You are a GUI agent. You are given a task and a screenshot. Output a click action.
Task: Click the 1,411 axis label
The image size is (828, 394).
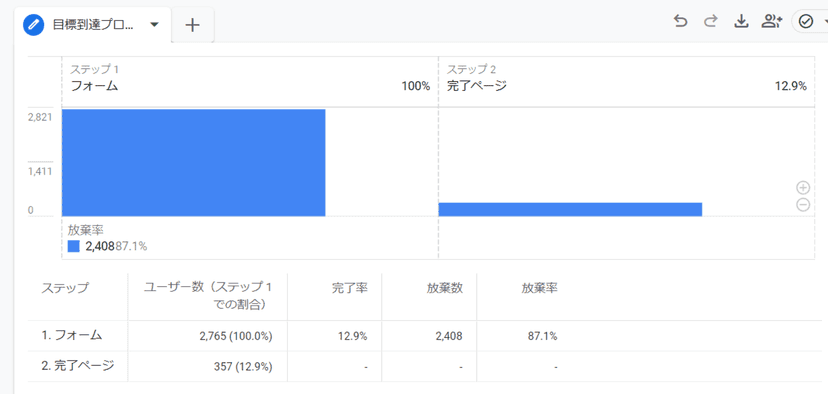coord(40,171)
